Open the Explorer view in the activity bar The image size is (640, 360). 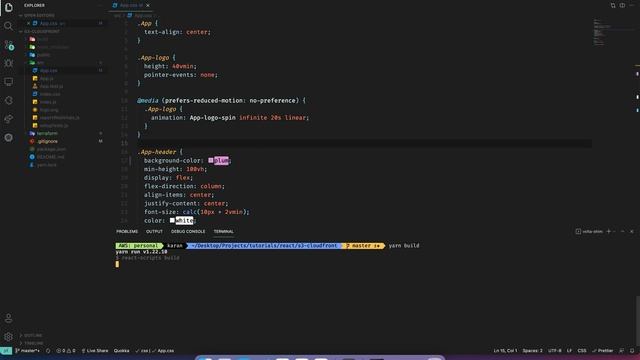pyautogui.click(x=9, y=7)
